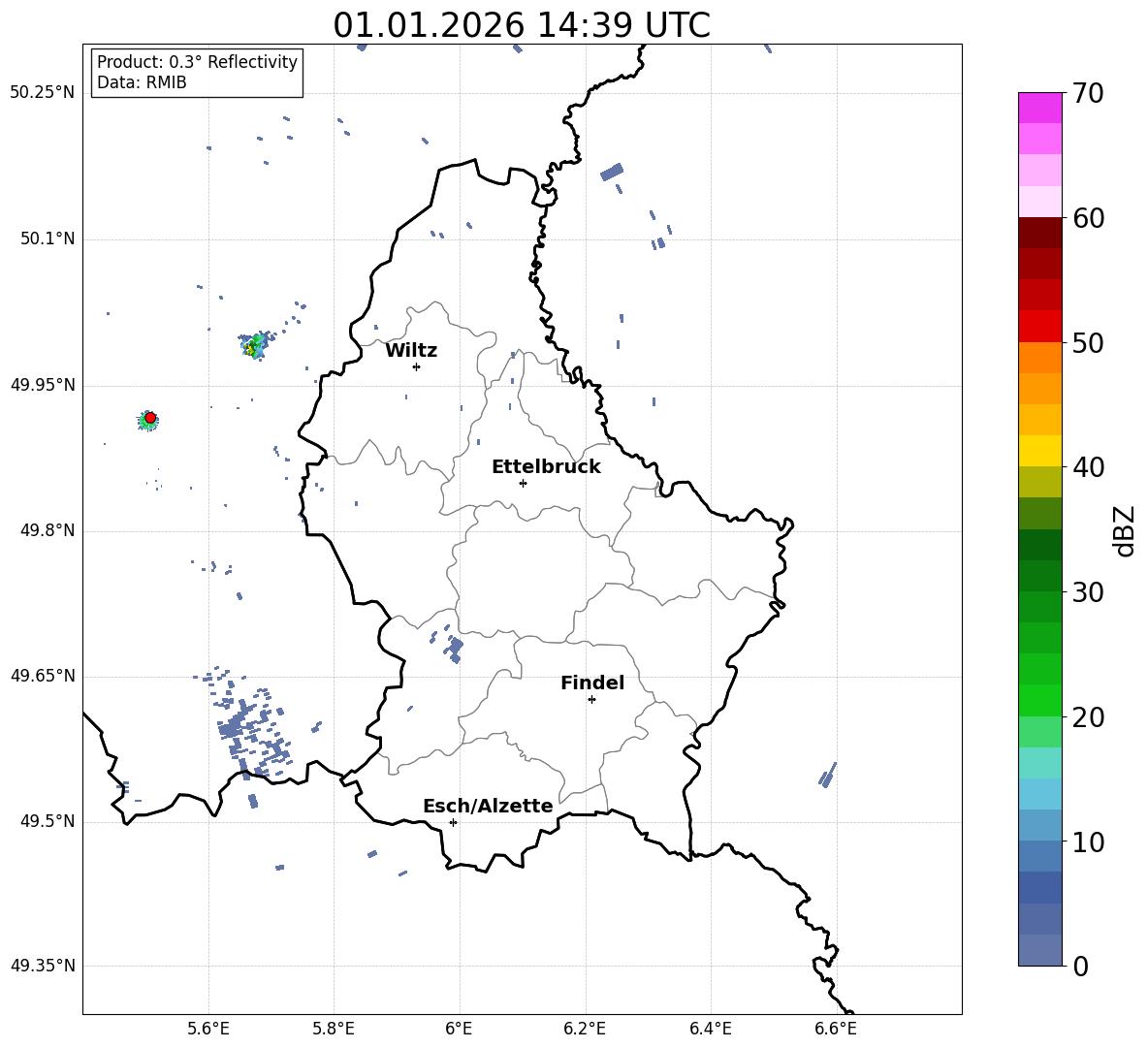
Task: Click the Ettelbruck city label
Action: pyautogui.click(x=546, y=467)
